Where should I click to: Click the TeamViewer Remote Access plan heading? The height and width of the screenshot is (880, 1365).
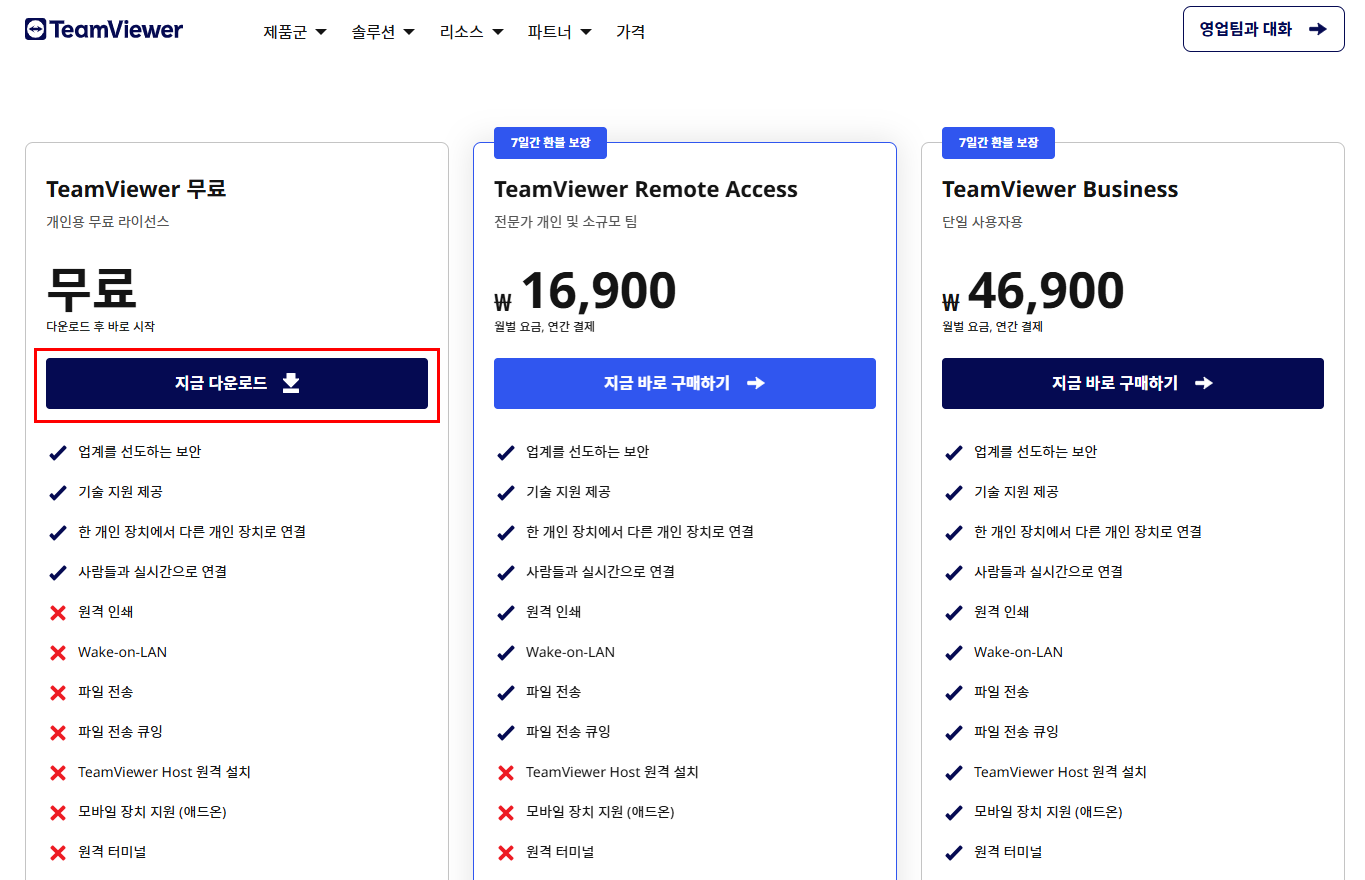coord(646,189)
